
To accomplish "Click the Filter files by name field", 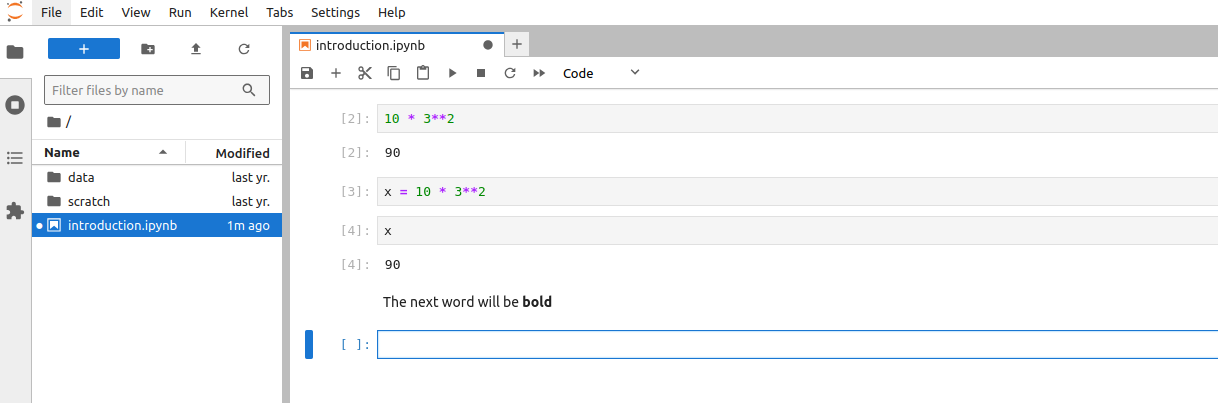I will tap(145, 90).
